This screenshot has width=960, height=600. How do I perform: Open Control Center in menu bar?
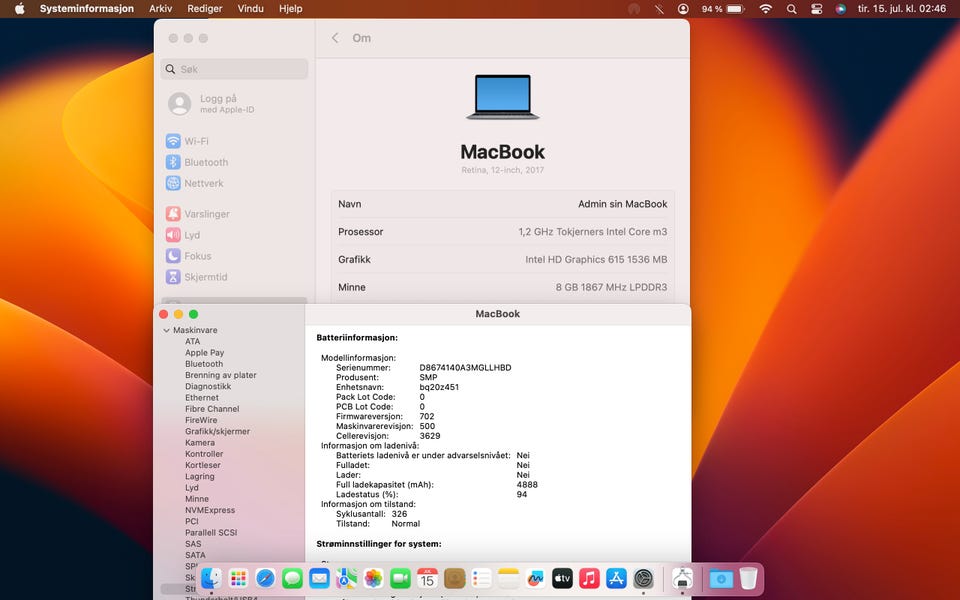click(x=816, y=8)
